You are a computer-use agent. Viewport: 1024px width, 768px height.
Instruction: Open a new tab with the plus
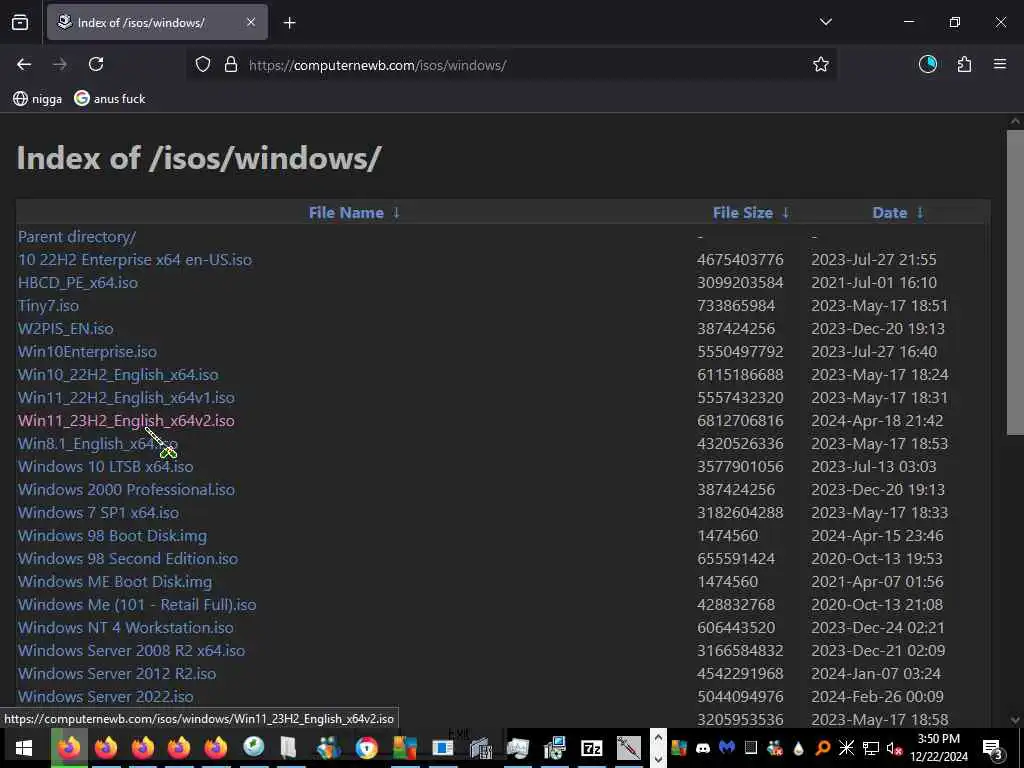[x=290, y=23]
